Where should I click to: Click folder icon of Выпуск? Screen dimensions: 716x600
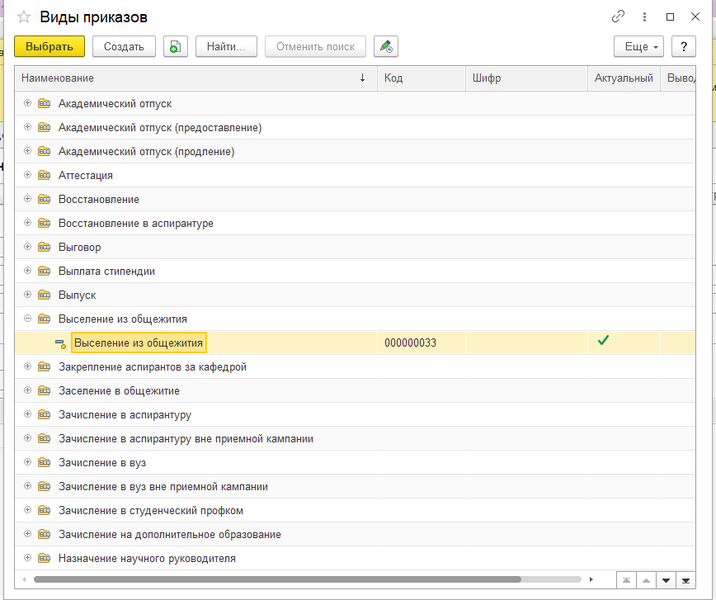point(44,295)
